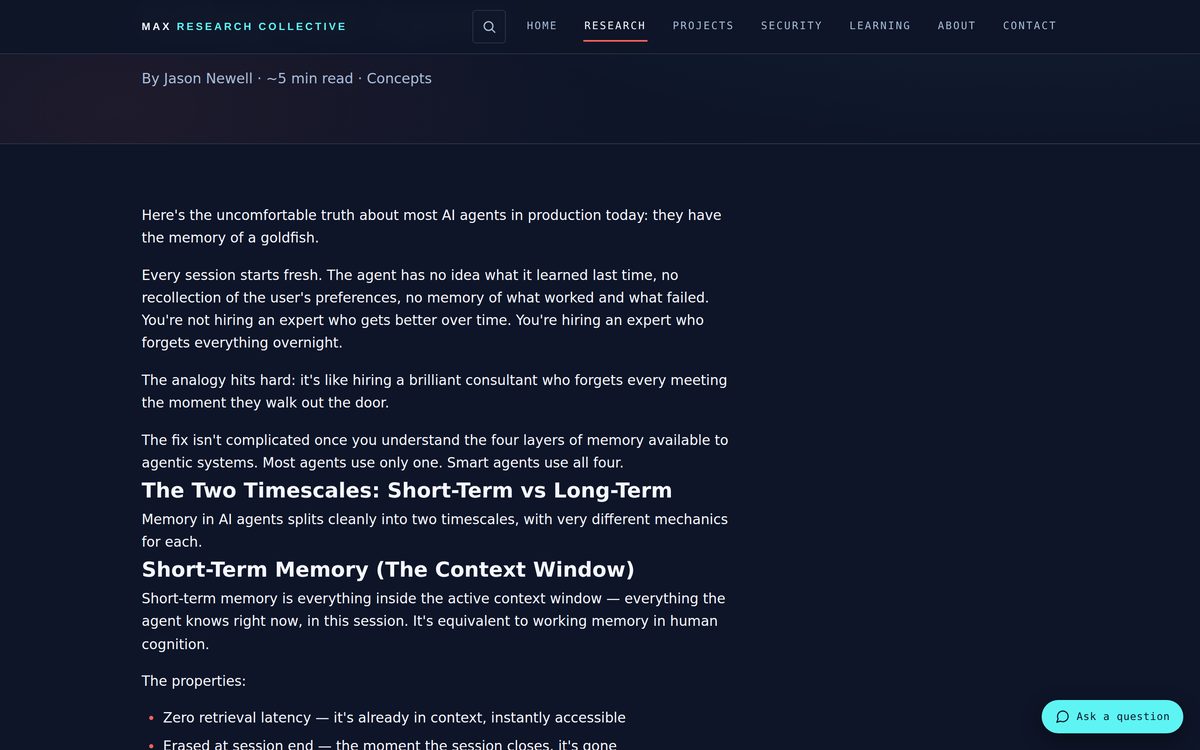Click the paragraph starting The analogy hits hard
This screenshot has height=750, width=1200.
click(x=435, y=391)
